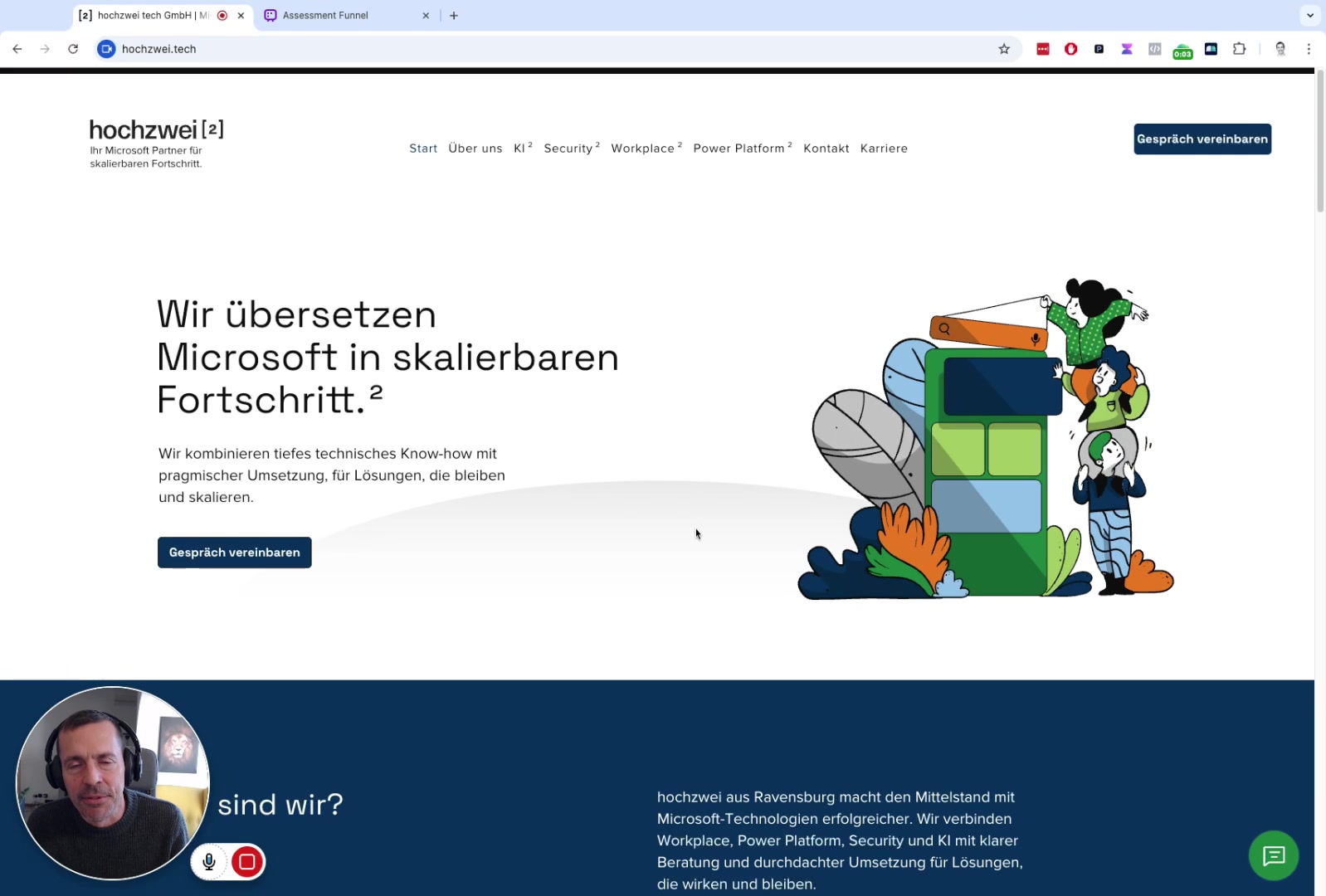Image resolution: width=1326 pixels, height=896 pixels.
Task: Click the address bar URL field
Action: coord(556,49)
